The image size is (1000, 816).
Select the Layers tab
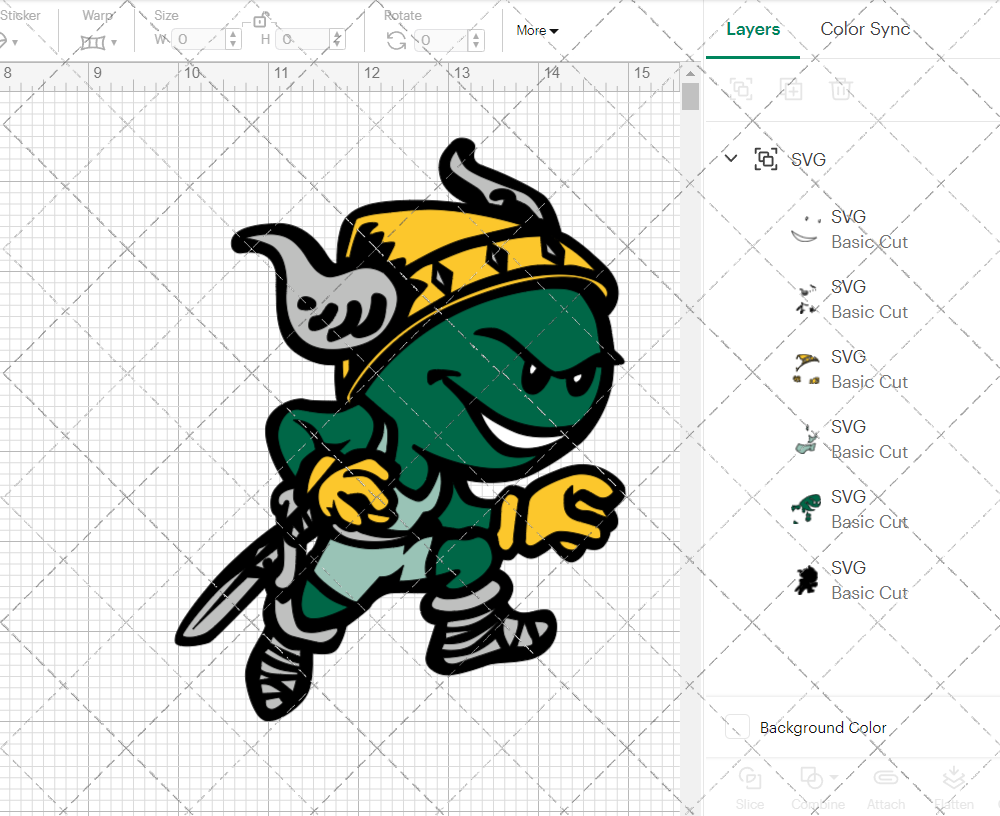[x=753, y=29]
